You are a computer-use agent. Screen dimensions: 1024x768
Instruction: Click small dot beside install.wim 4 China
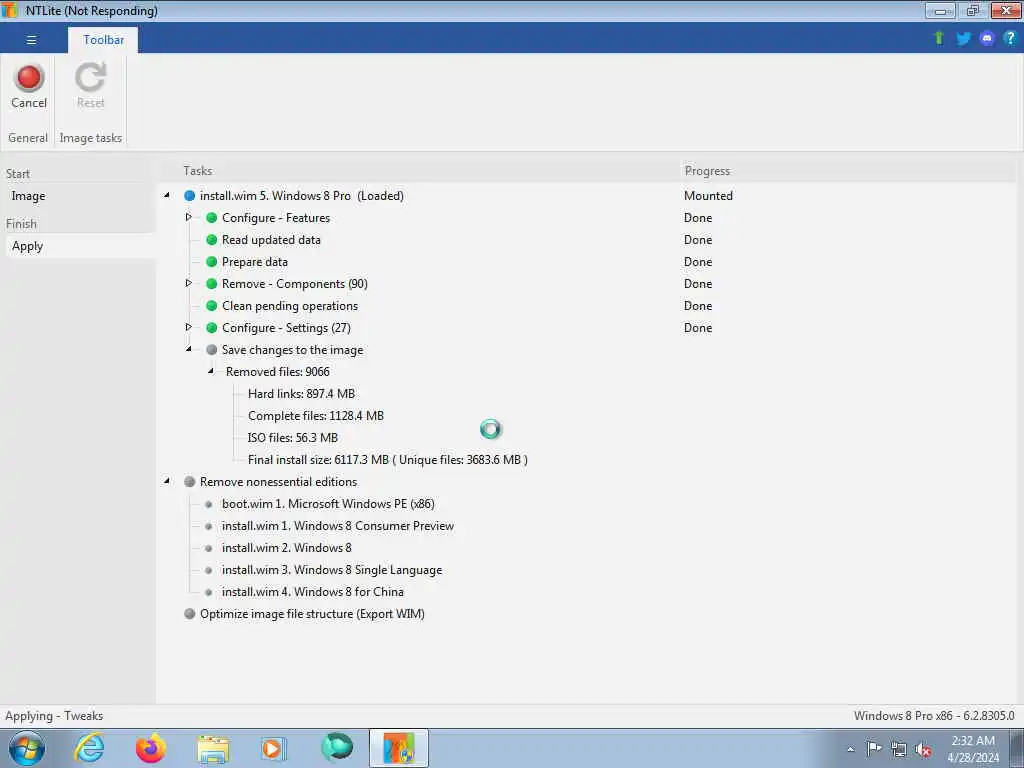click(208, 592)
